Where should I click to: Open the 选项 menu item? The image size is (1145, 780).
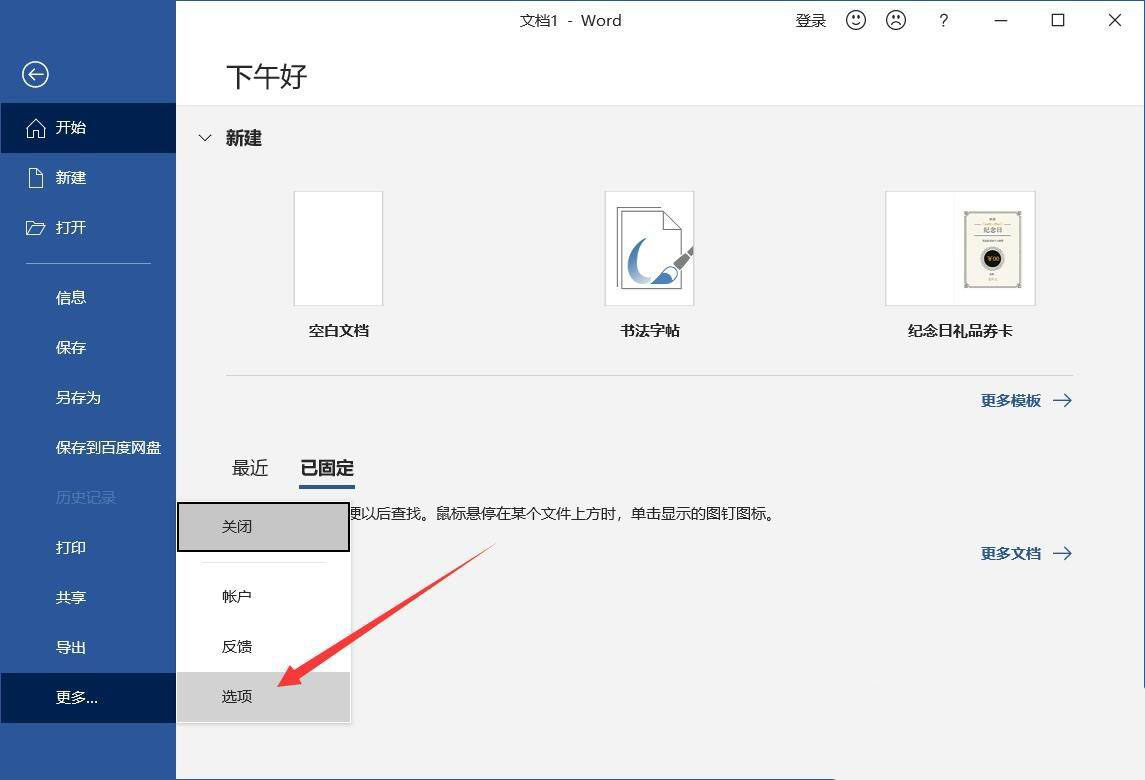236,696
